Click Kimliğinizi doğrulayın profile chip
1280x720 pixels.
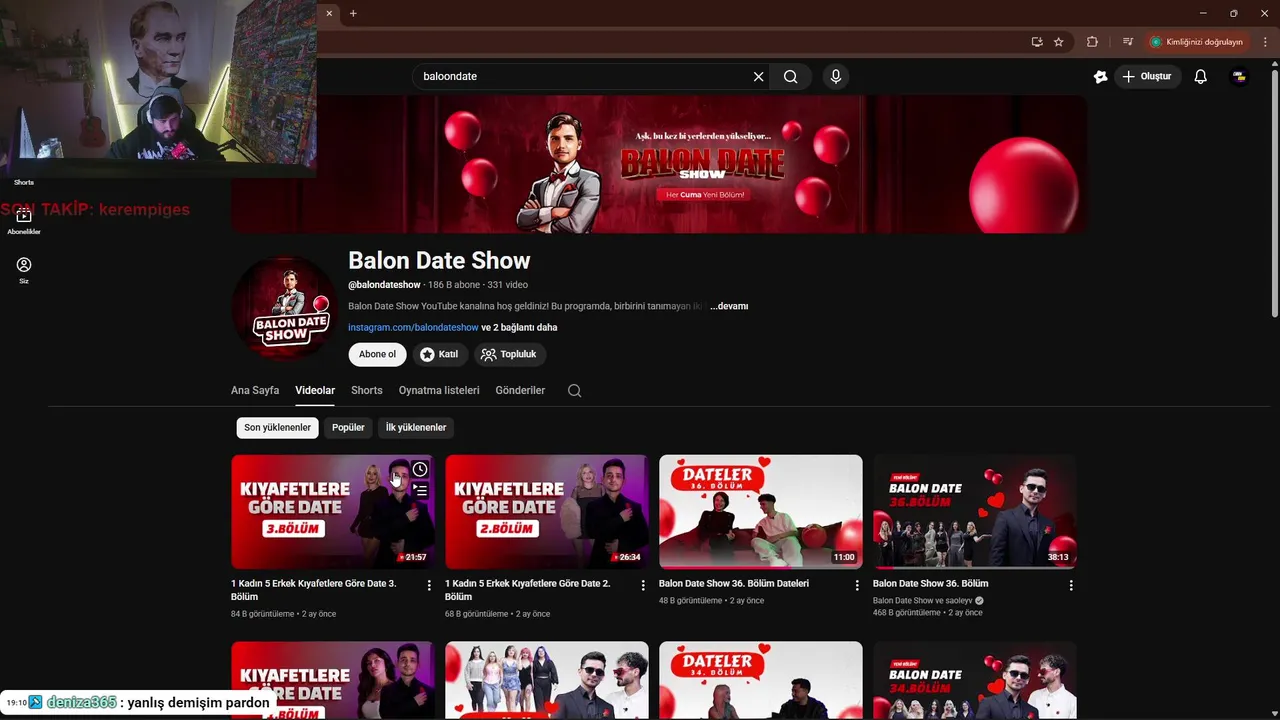1196,42
